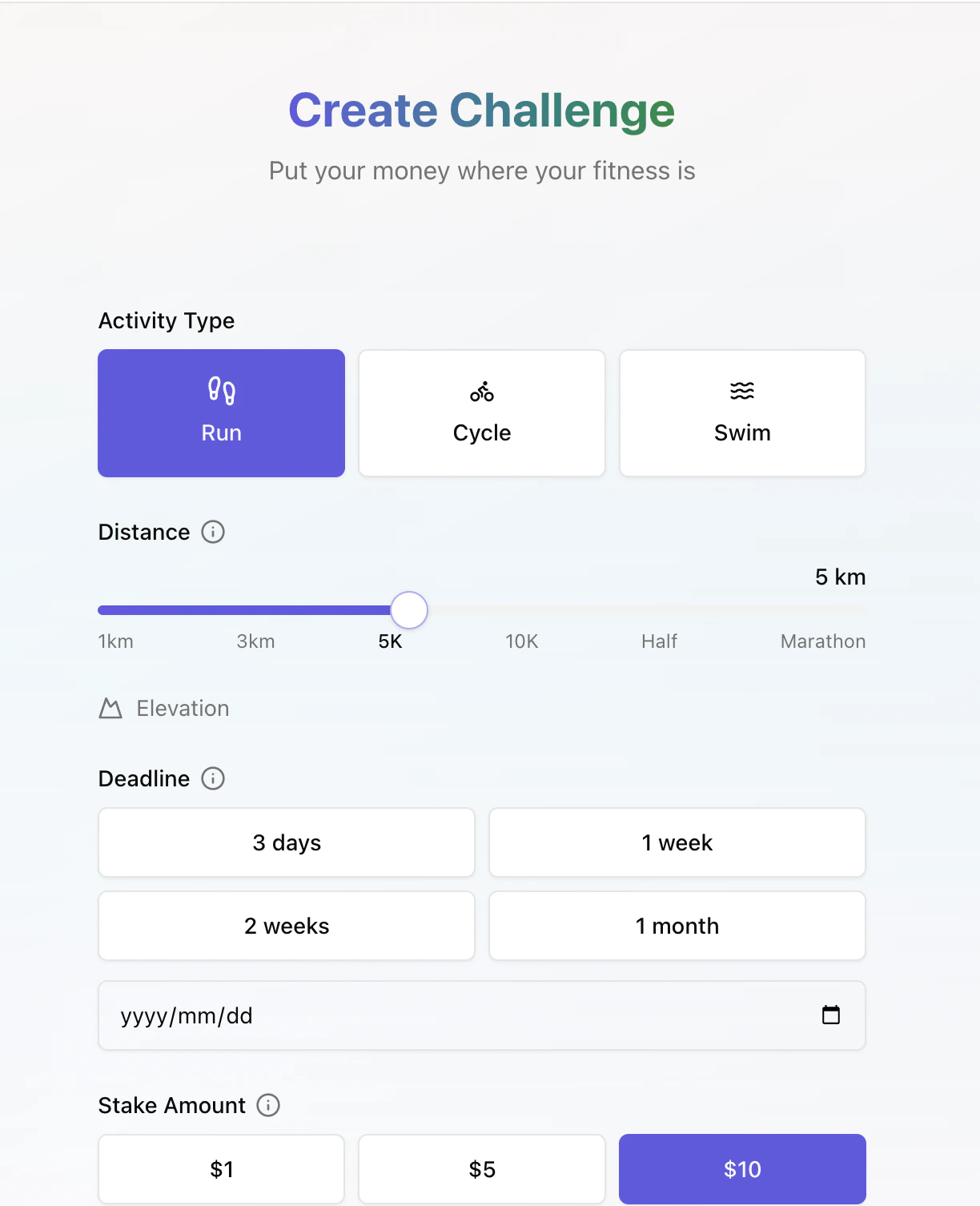Expand the Elevation option
The height and width of the screenshot is (1206, 980).
[183, 709]
